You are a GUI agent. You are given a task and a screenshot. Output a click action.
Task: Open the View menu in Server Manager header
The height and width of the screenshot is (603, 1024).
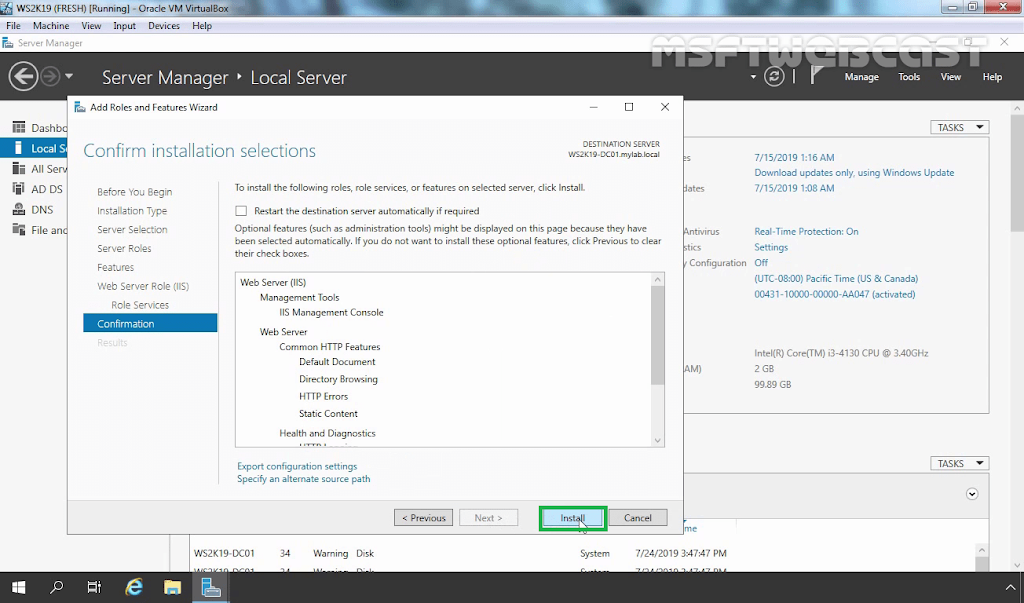[950, 77]
